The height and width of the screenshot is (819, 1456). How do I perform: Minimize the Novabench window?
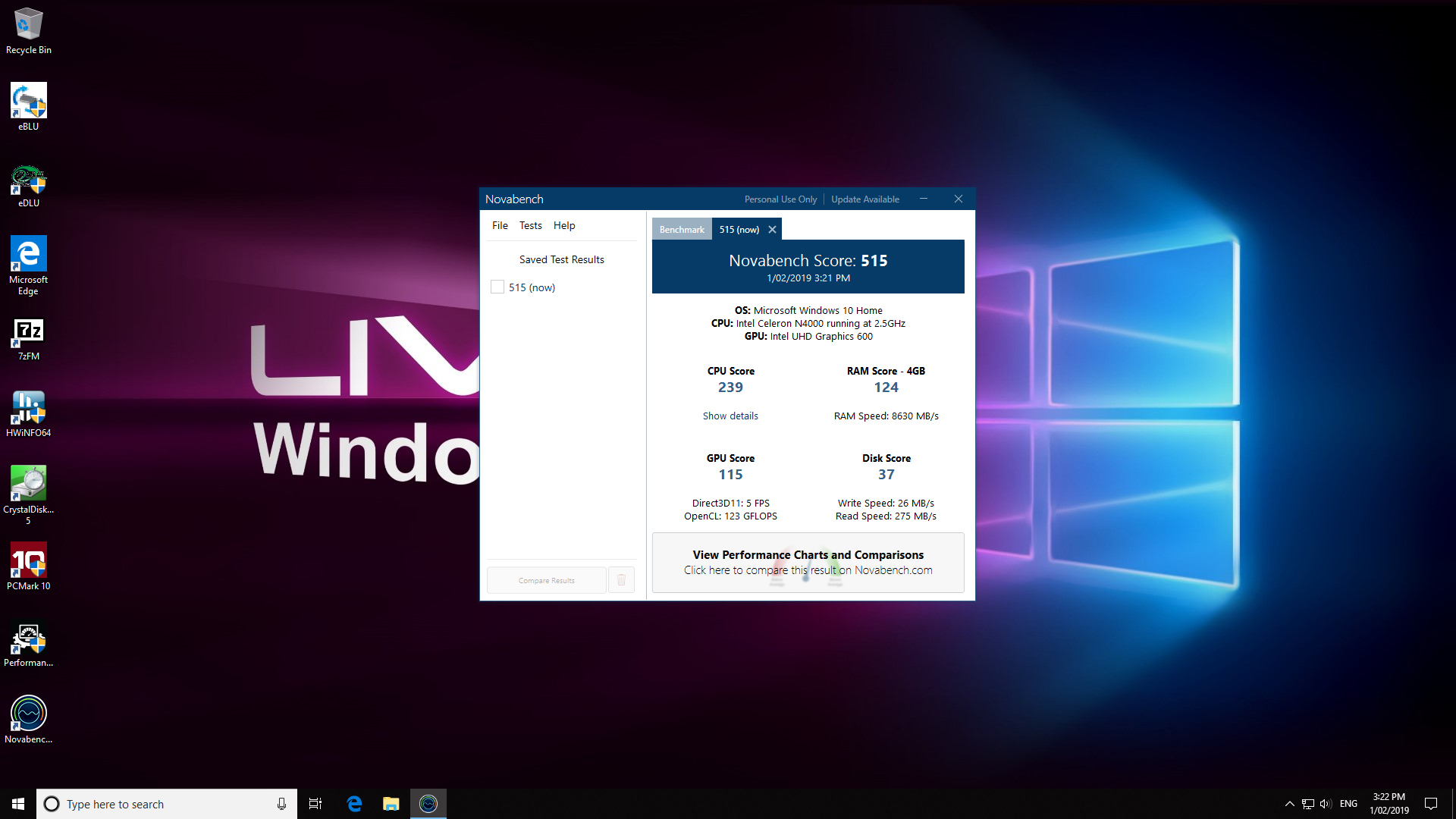(x=924, y=199)
